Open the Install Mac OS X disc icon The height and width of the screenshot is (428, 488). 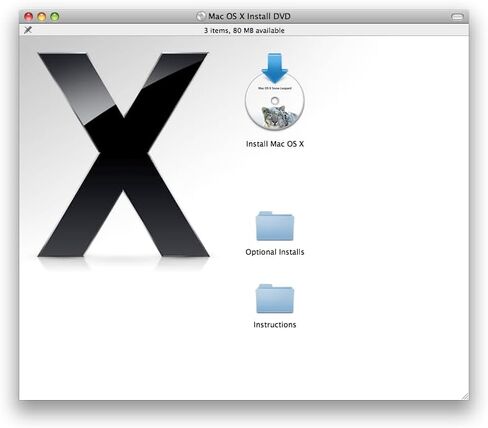(275, 92)
